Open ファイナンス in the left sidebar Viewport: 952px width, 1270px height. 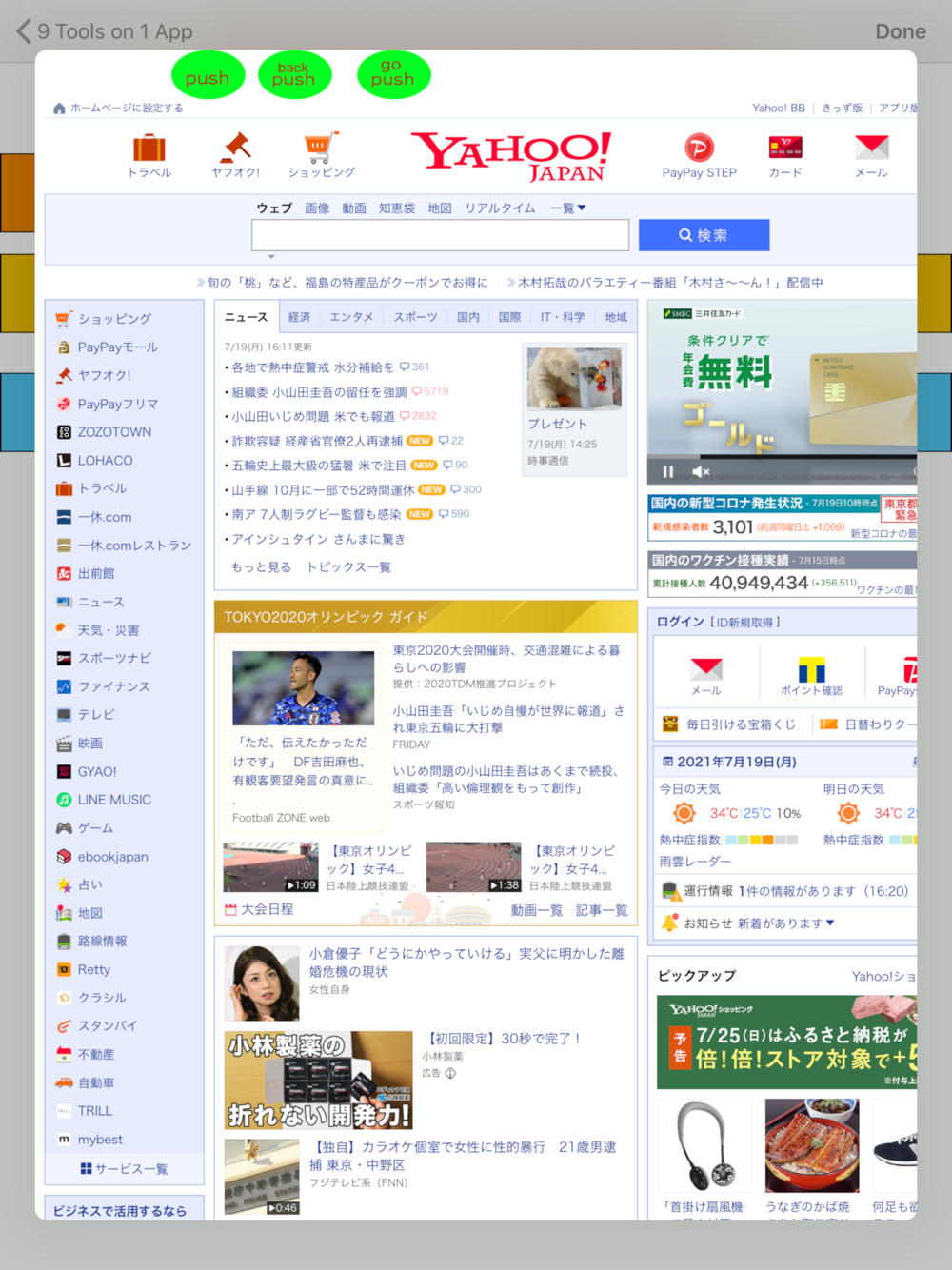pos(113,686)
